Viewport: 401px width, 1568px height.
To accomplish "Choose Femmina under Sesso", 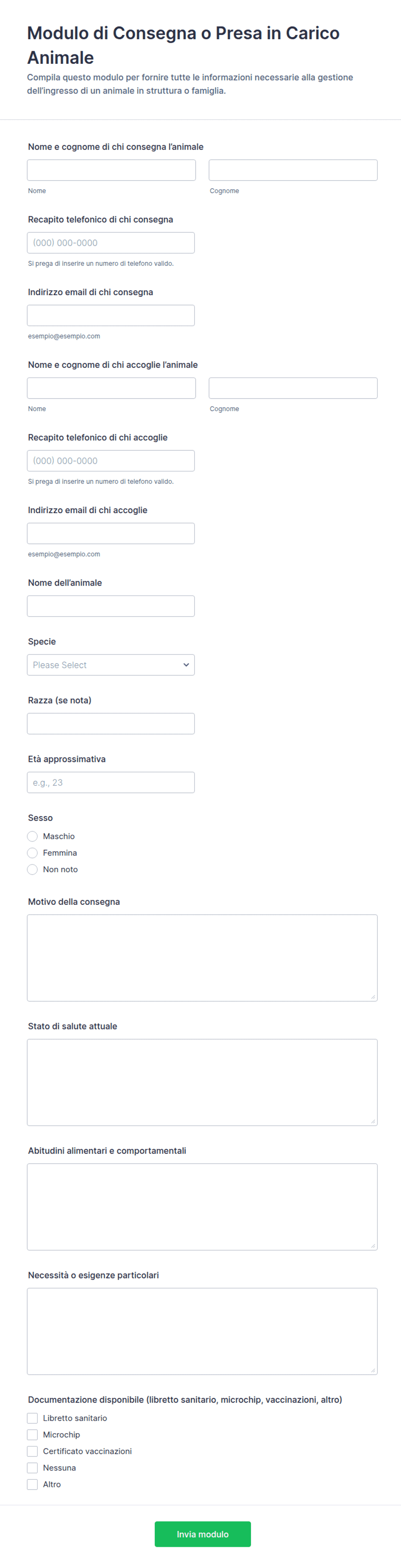I will tap(32, 853).
